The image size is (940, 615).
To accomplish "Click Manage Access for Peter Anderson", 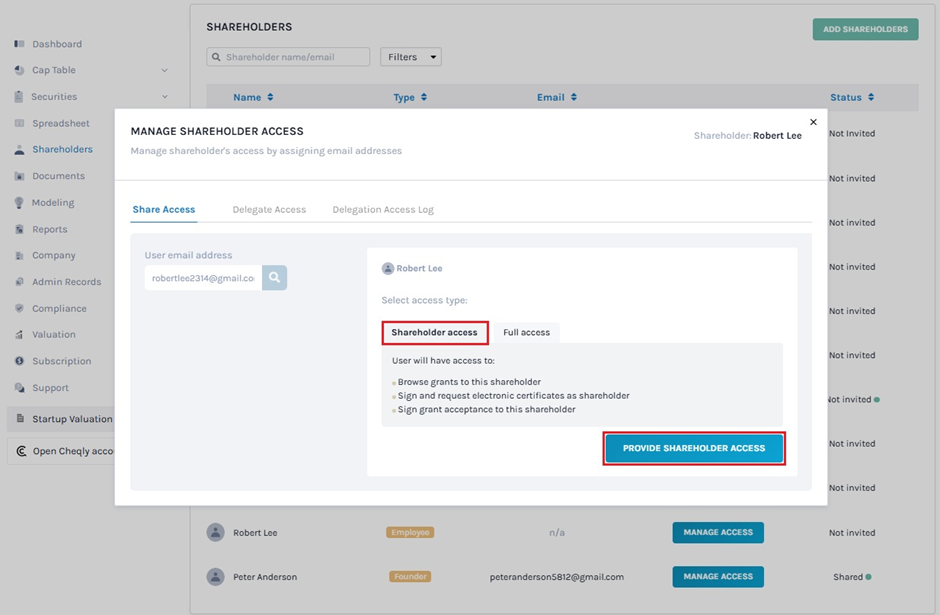I will (x=717, y=577).
